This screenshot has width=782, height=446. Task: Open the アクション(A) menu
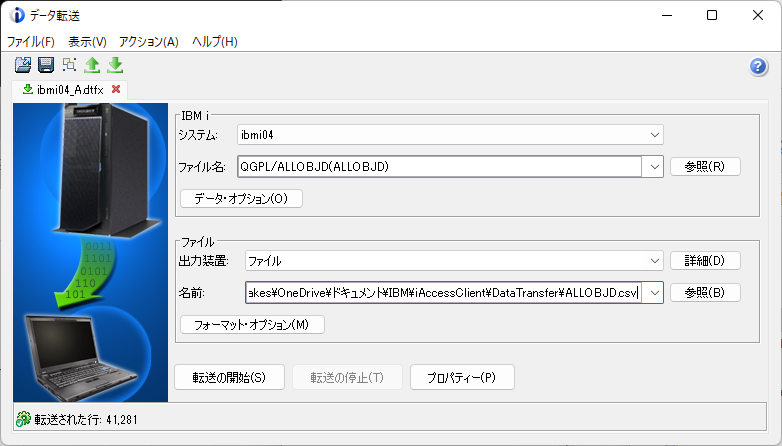point(149,41)
